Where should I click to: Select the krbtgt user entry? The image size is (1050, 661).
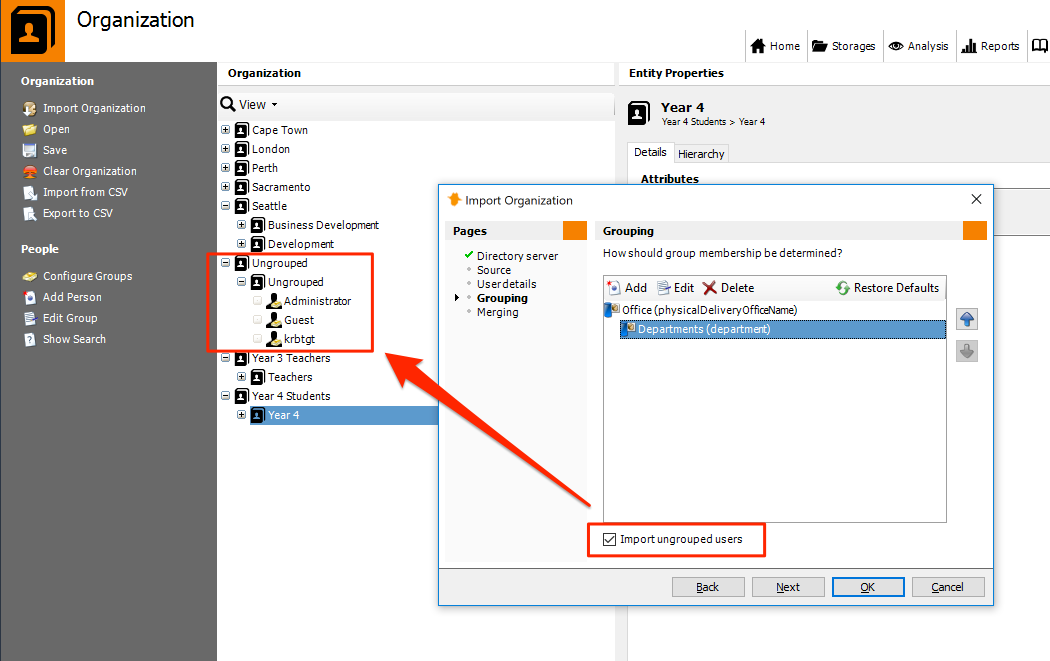[299, 339]
